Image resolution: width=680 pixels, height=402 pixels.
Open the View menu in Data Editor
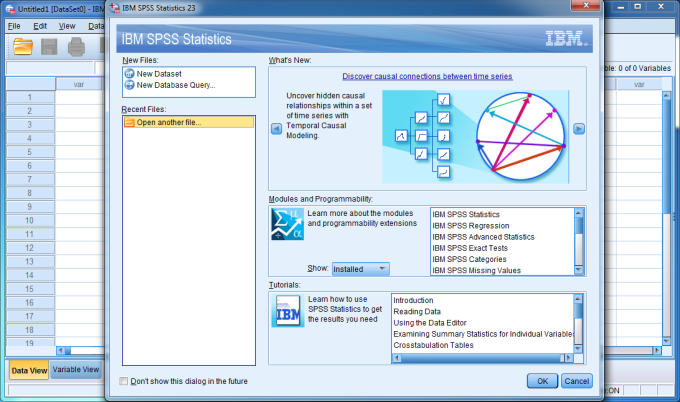[67, 26]
